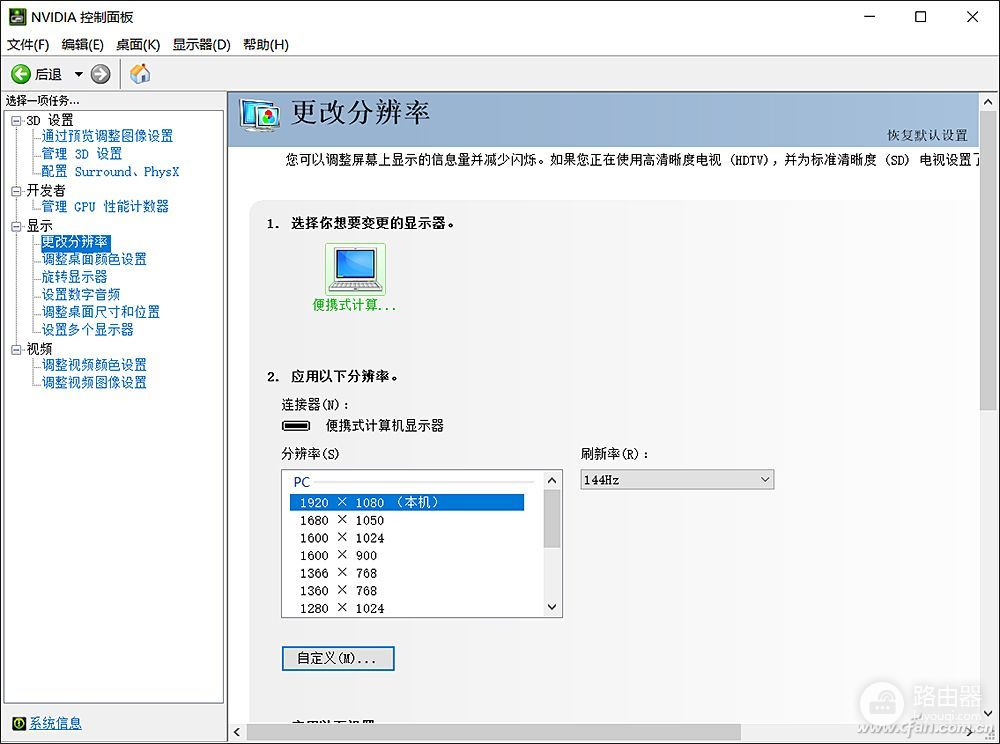This screenshot has height=744, width=1000.
Task: Select the 便携式计算机 laptop display icon
Action: pyautogui.click(x=354, y=268)
